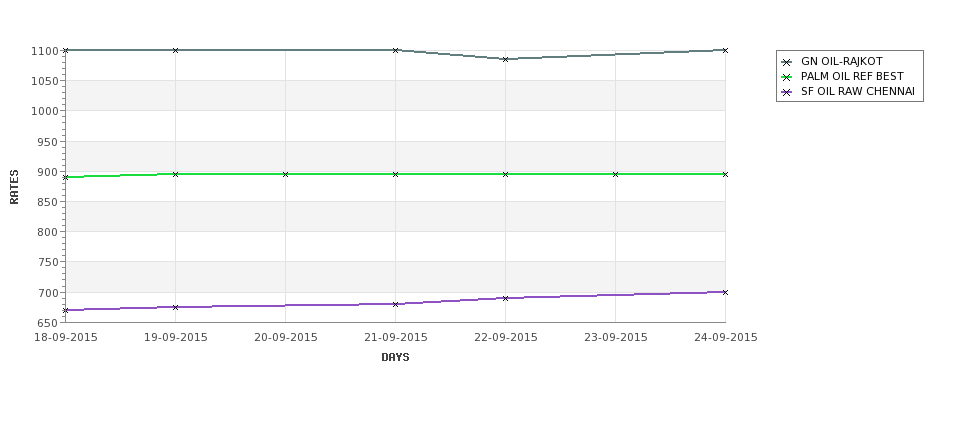Click the 1100 rate axis label
The height and width of the screenshot is (429, 975).
[x=45, y=51]
